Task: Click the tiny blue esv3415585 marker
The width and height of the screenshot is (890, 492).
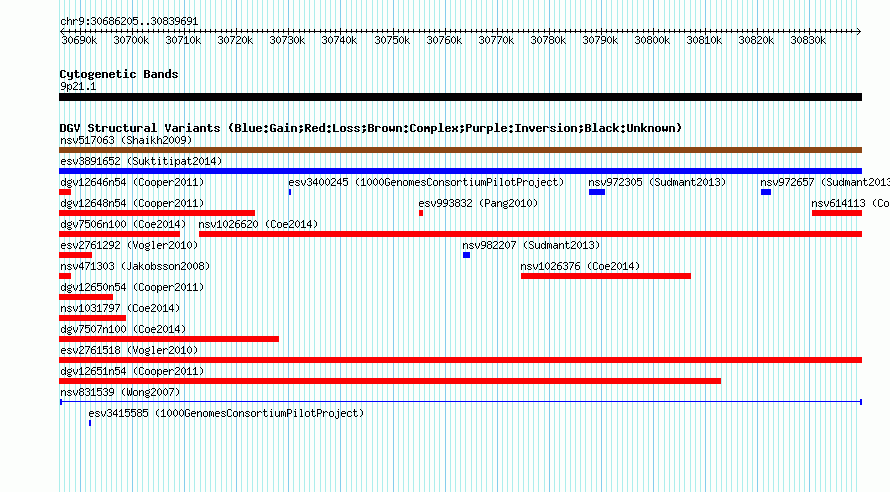Action: [90, 423]
